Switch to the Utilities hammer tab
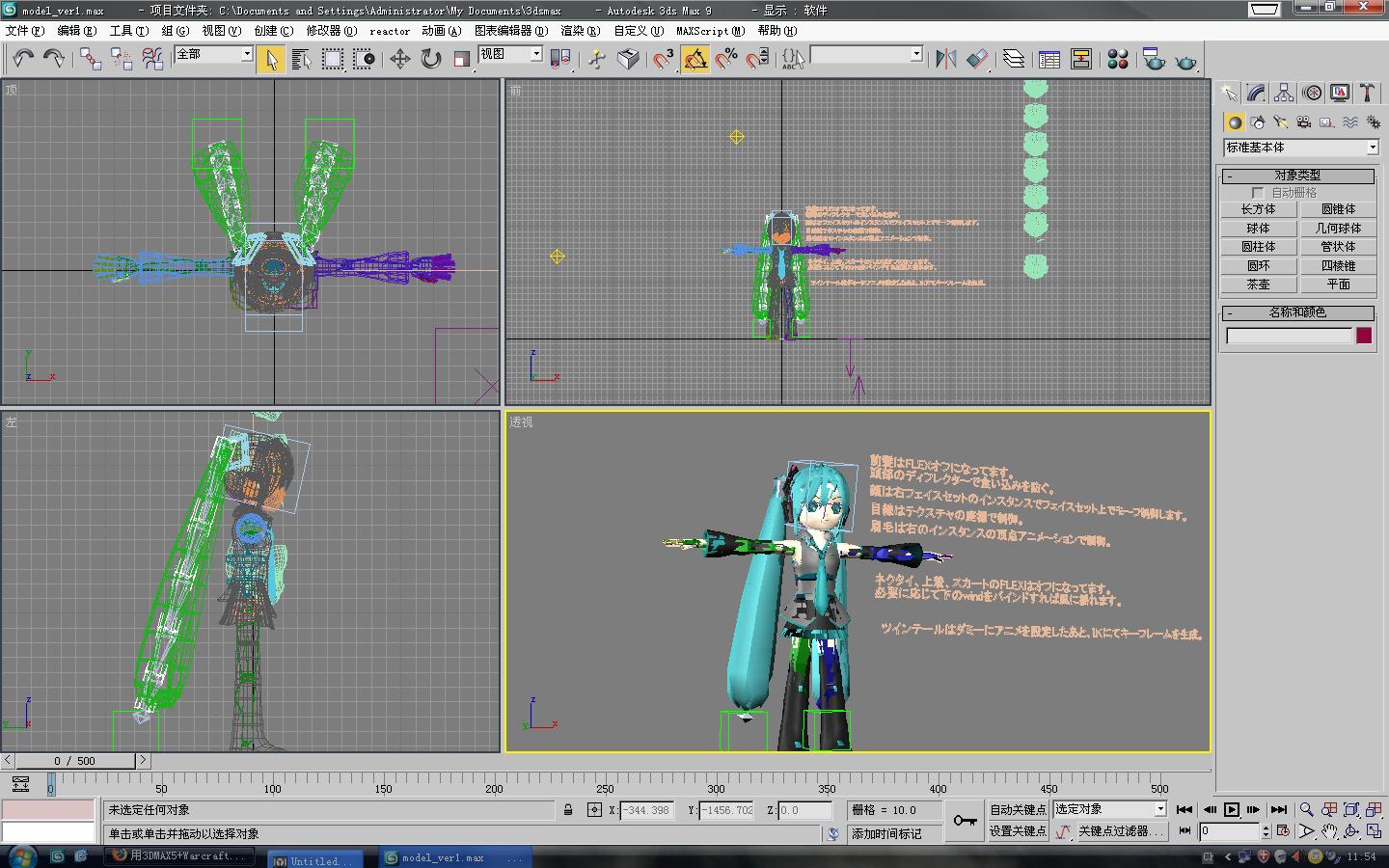The height and width of the screenshot is (868, 1389). [x=1368, y=93]
